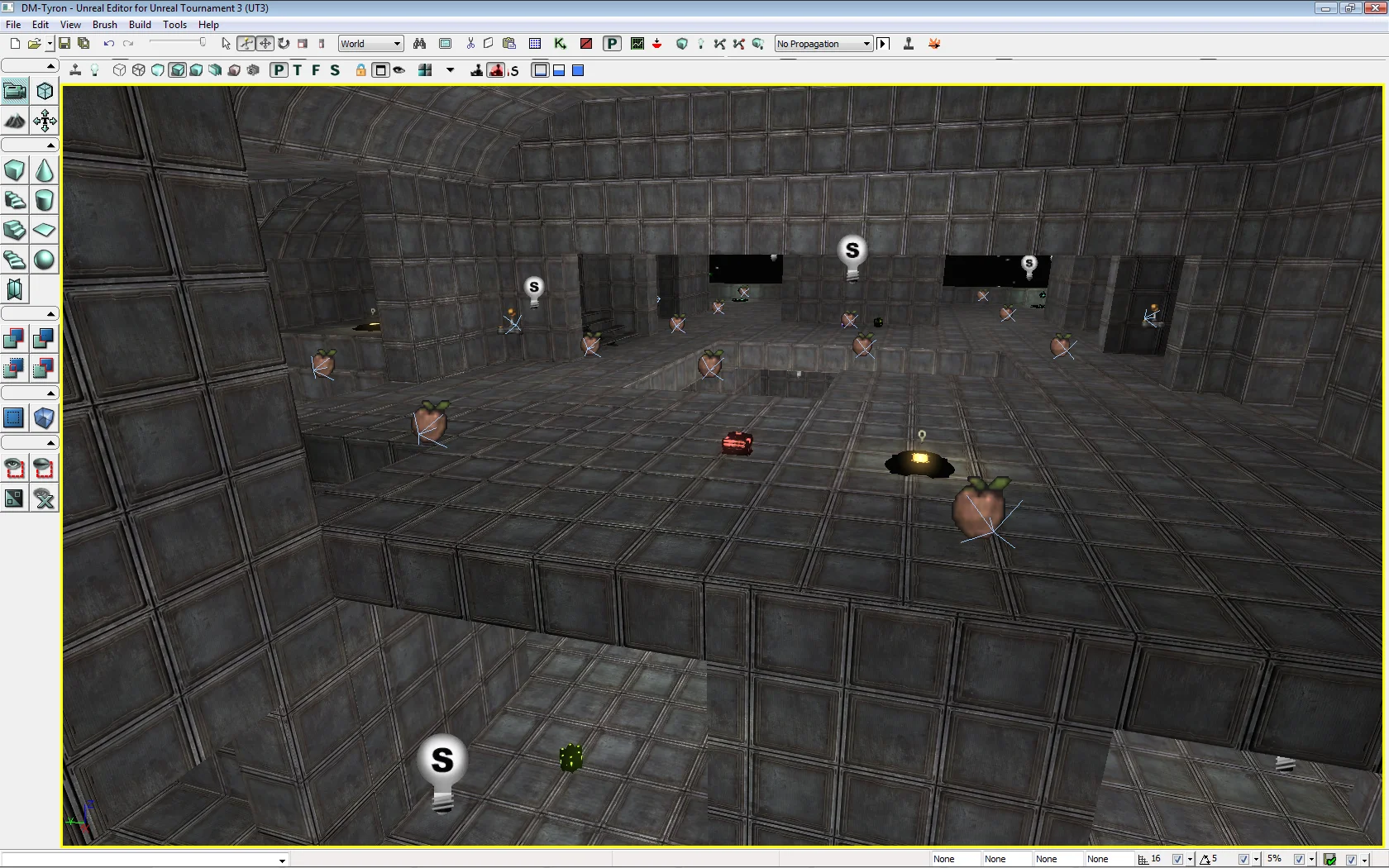Toggle realtime viewport joystick icon

pyautogui.click(x=75, y=70)
